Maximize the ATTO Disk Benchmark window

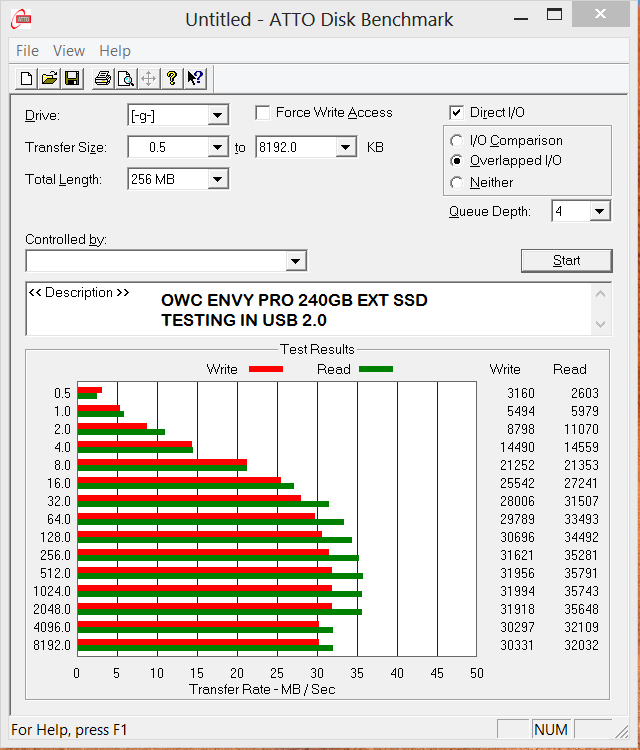click(554, 15)
